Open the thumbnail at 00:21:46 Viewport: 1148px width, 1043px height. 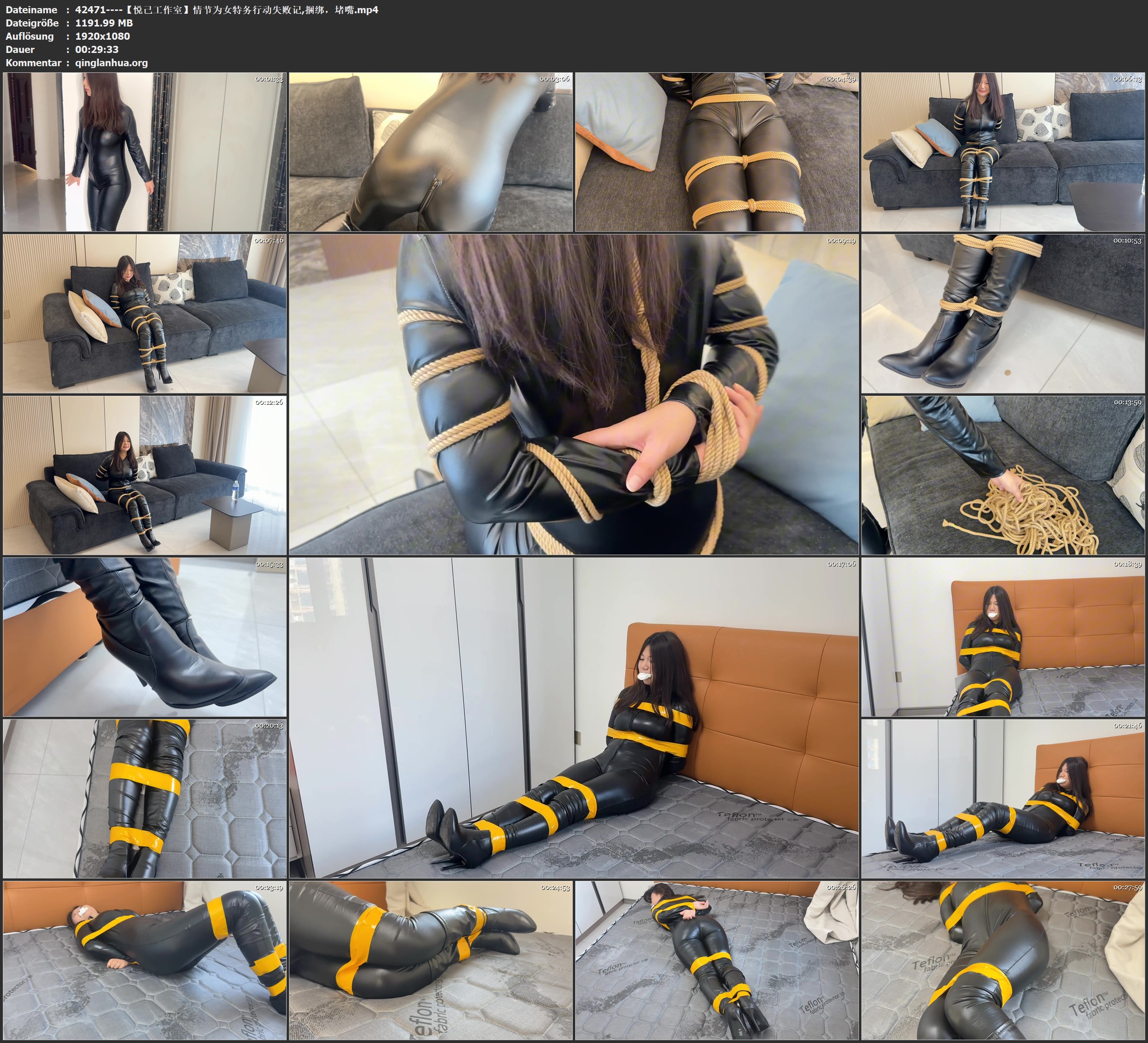(x=1002, y=798)
